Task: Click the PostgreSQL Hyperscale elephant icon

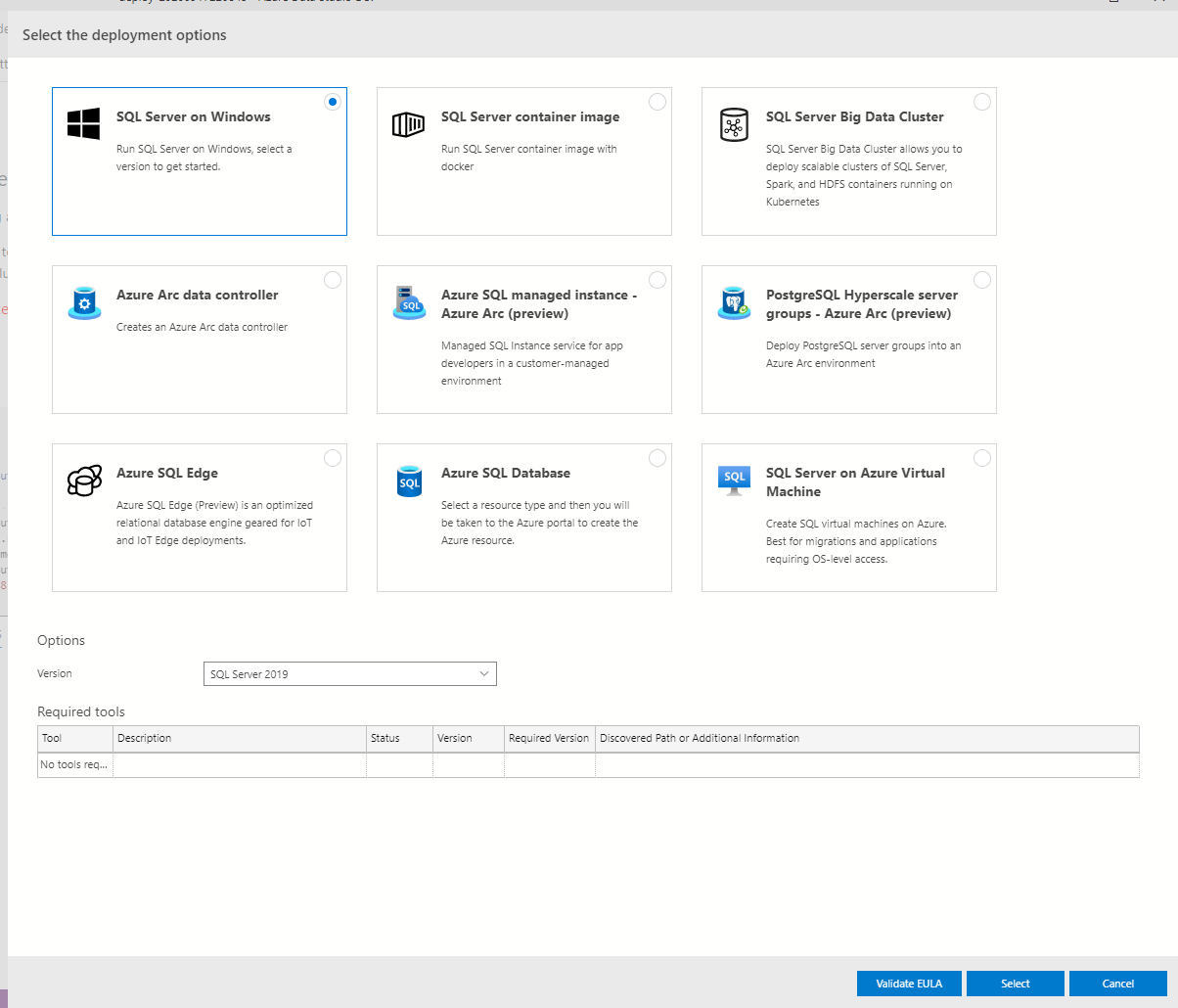Action: click(734, 302)
